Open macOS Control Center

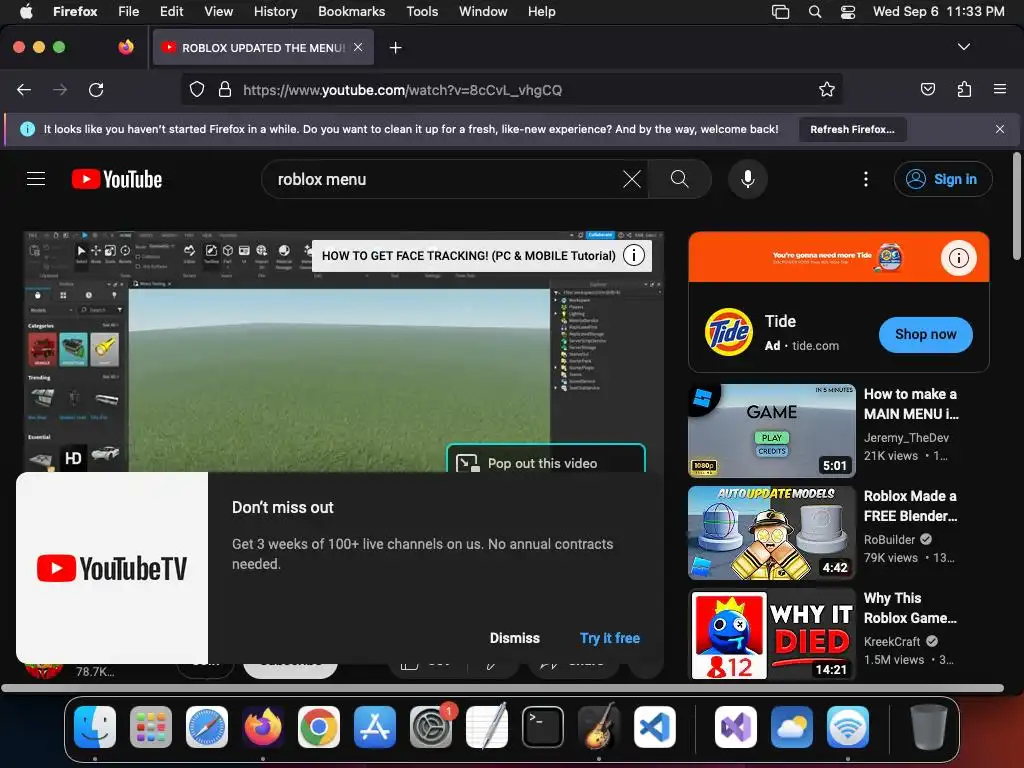[x=848, y=12]
